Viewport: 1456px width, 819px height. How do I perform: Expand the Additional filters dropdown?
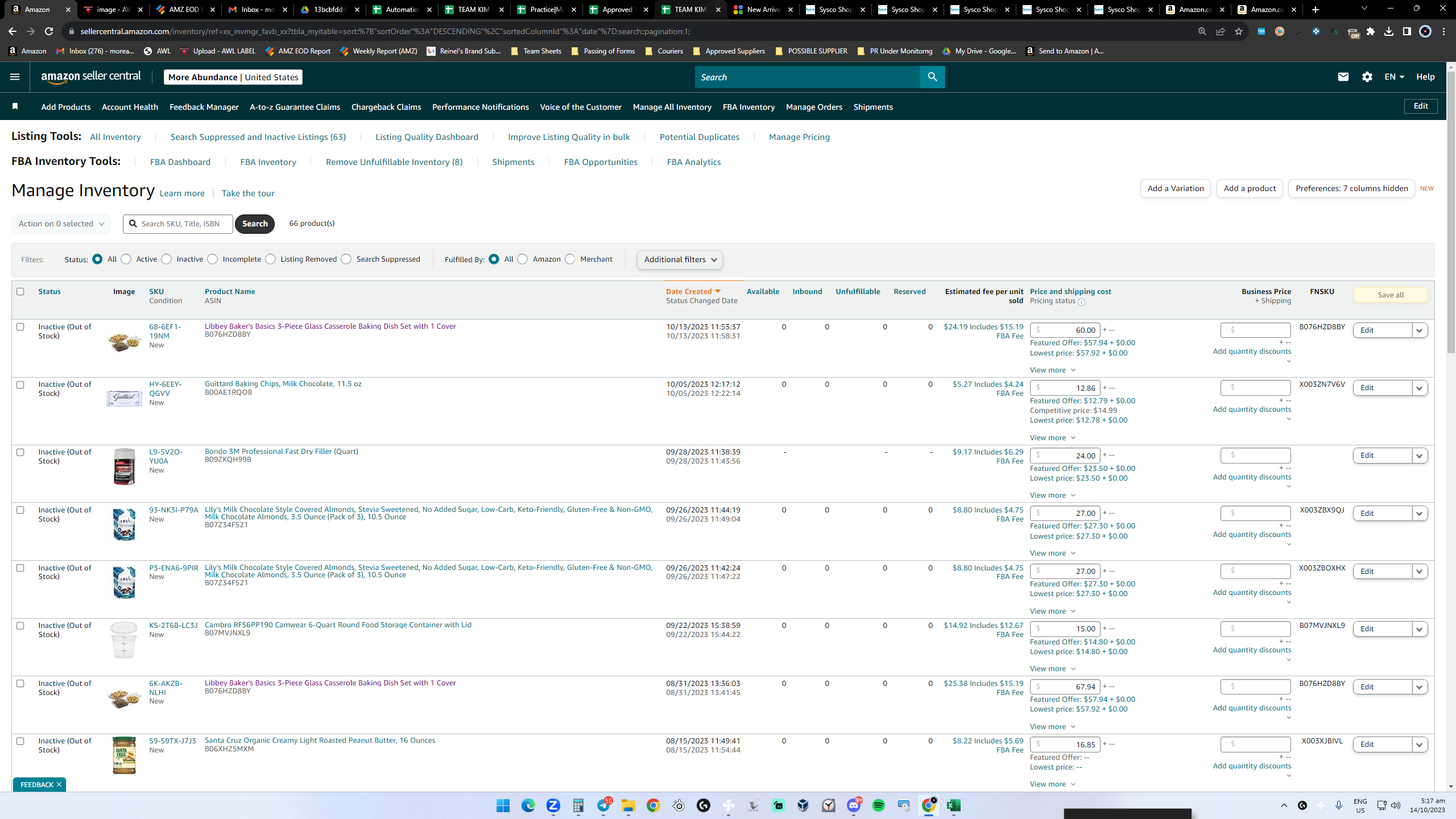coord(680,259)
